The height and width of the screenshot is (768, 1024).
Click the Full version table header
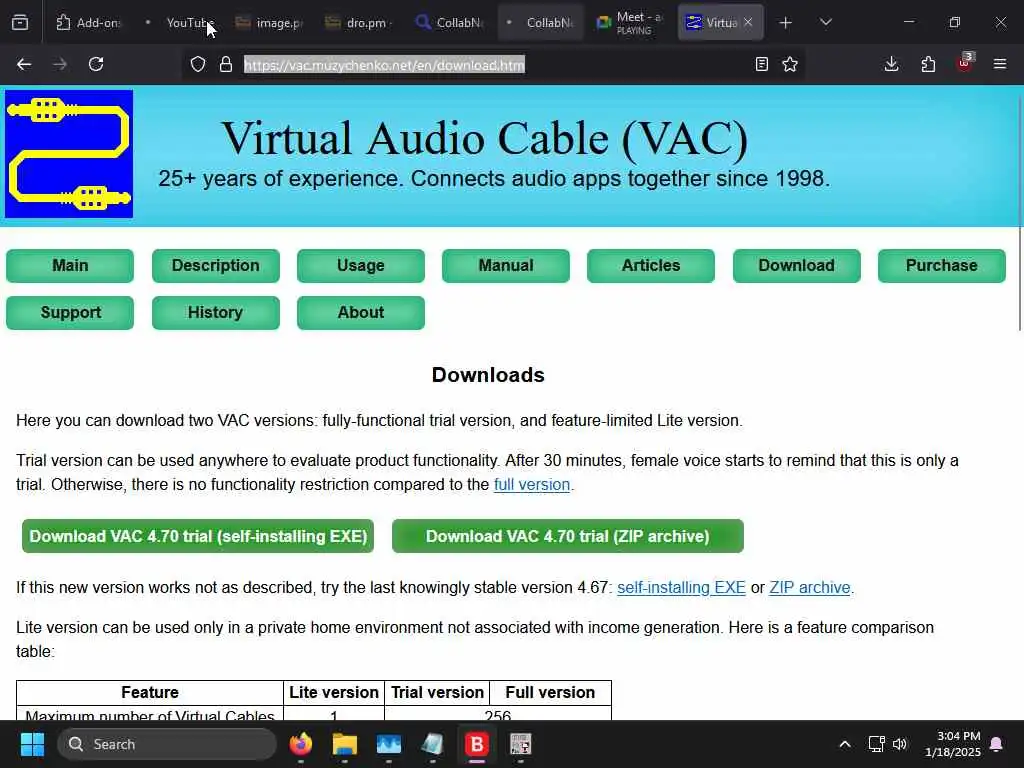(x=550, y=692)
